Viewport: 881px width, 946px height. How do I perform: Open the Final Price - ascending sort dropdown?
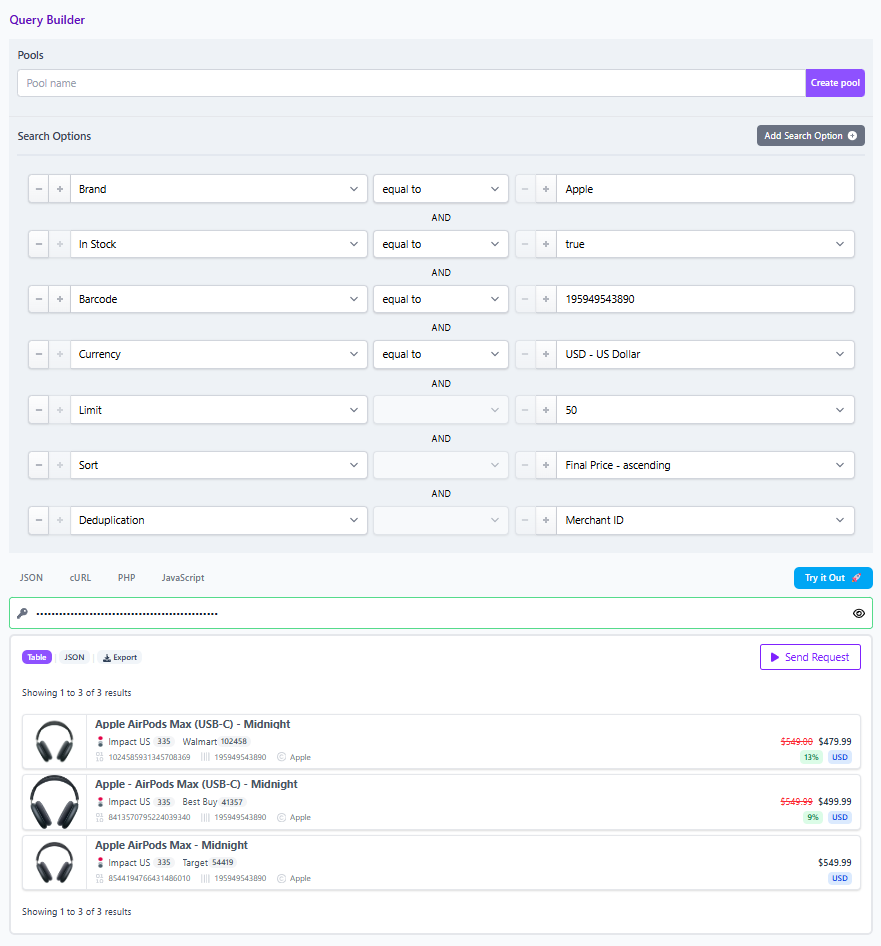pyautogui.click(x=705, y=465)
